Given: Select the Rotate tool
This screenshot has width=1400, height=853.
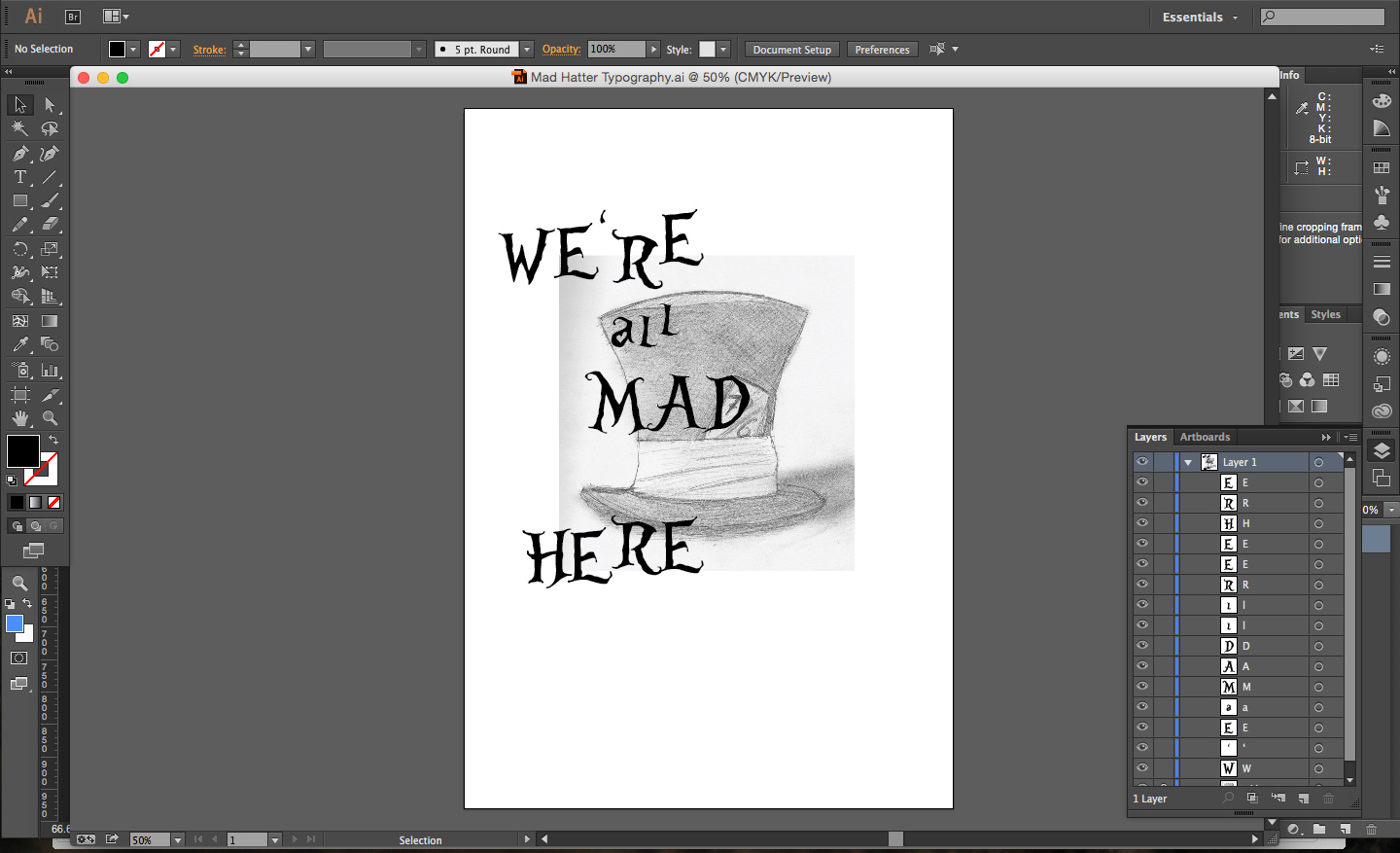Looking at the screenshot, I should click(x=20, y=249).
